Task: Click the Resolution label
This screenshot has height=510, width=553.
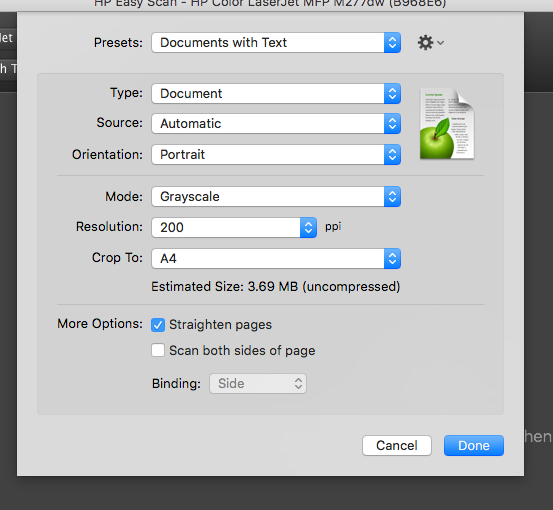Action: [109, 226]
